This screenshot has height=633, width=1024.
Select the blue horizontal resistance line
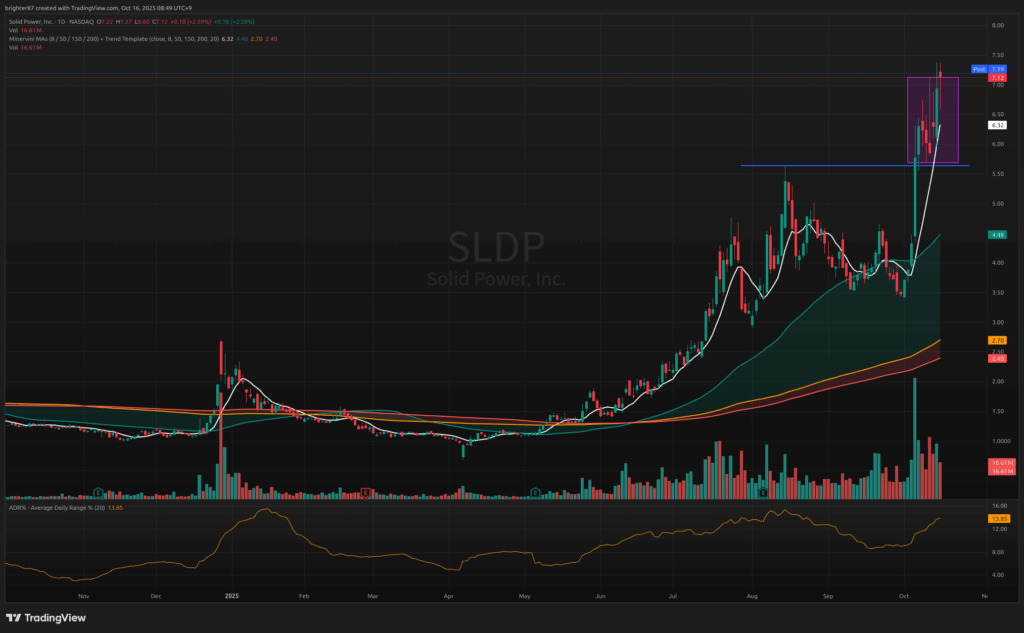(800, 165)
